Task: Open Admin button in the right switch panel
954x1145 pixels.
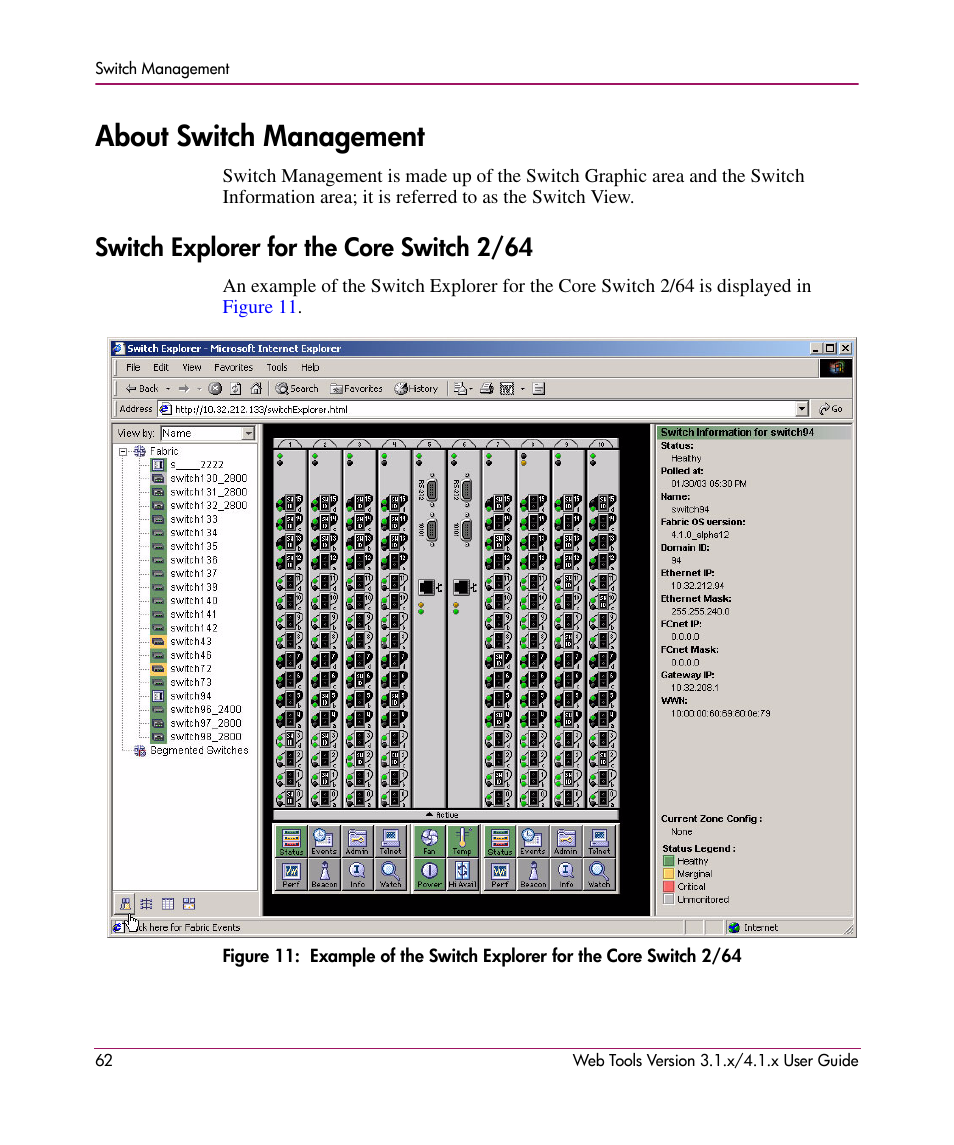Action: [566, 841]
